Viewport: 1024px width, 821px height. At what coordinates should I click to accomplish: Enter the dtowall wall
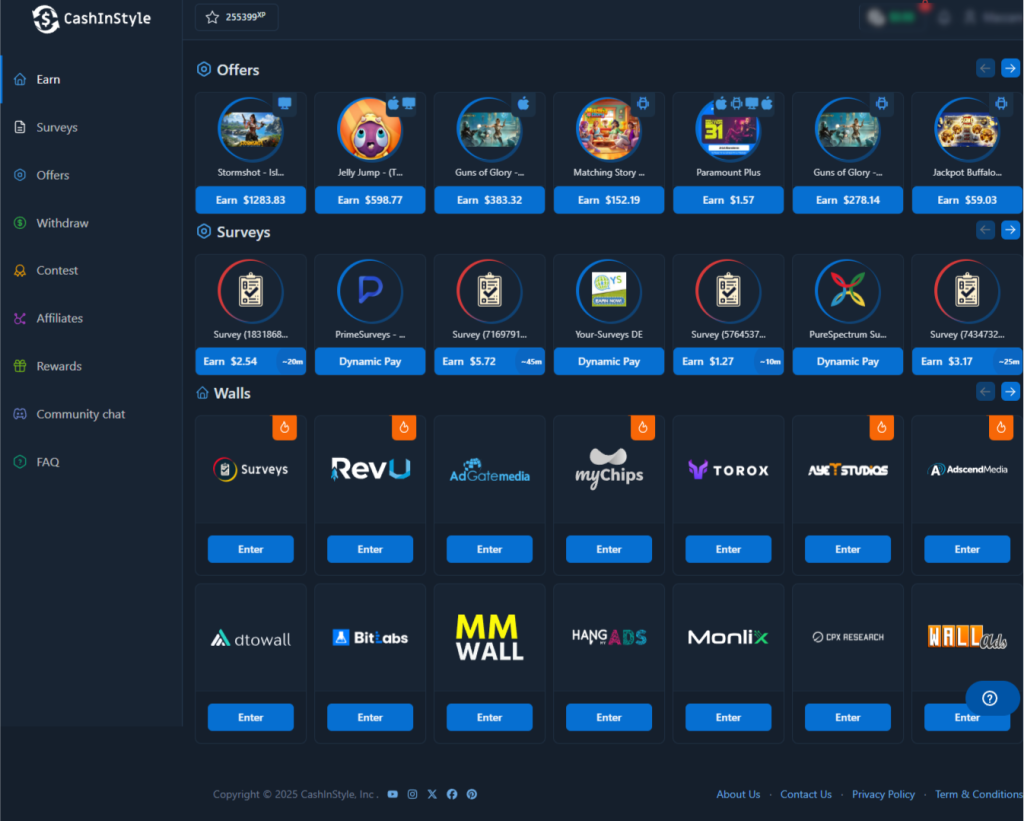click(251, 717)
